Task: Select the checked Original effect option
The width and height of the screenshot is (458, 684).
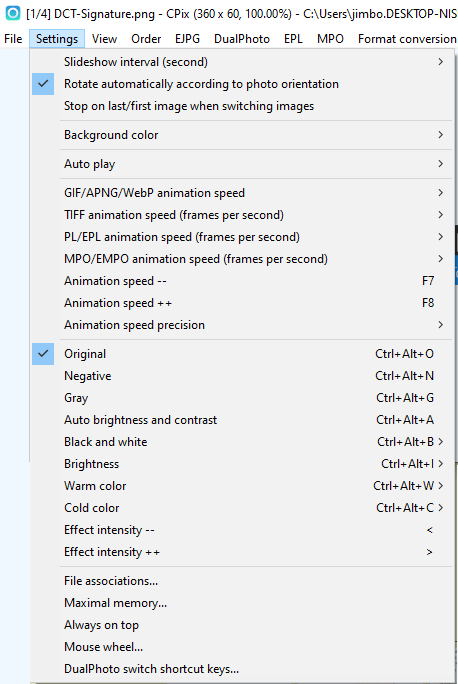Action: coord(242,354)
